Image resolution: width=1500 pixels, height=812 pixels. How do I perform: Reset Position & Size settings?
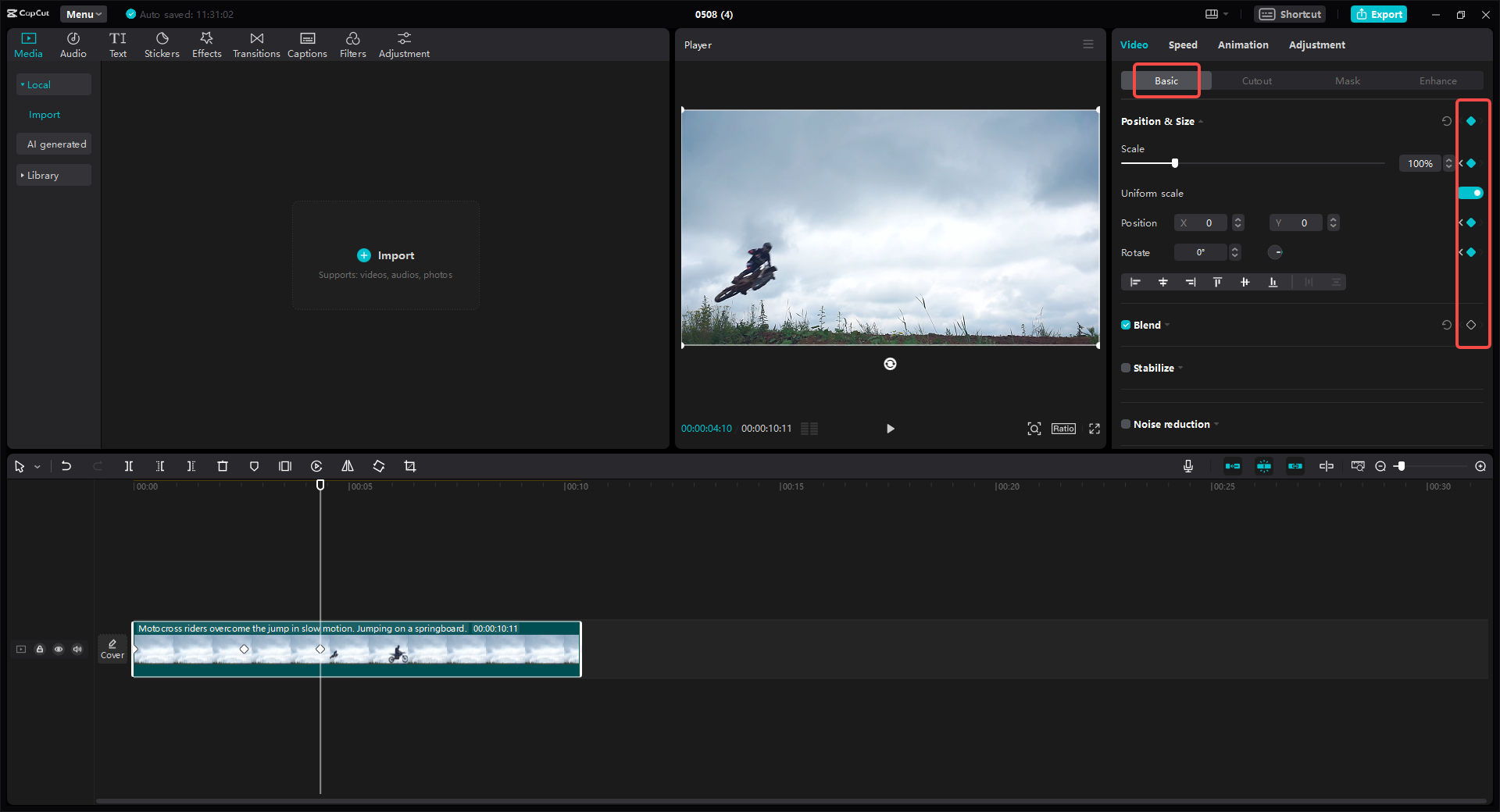[1447, 121]
